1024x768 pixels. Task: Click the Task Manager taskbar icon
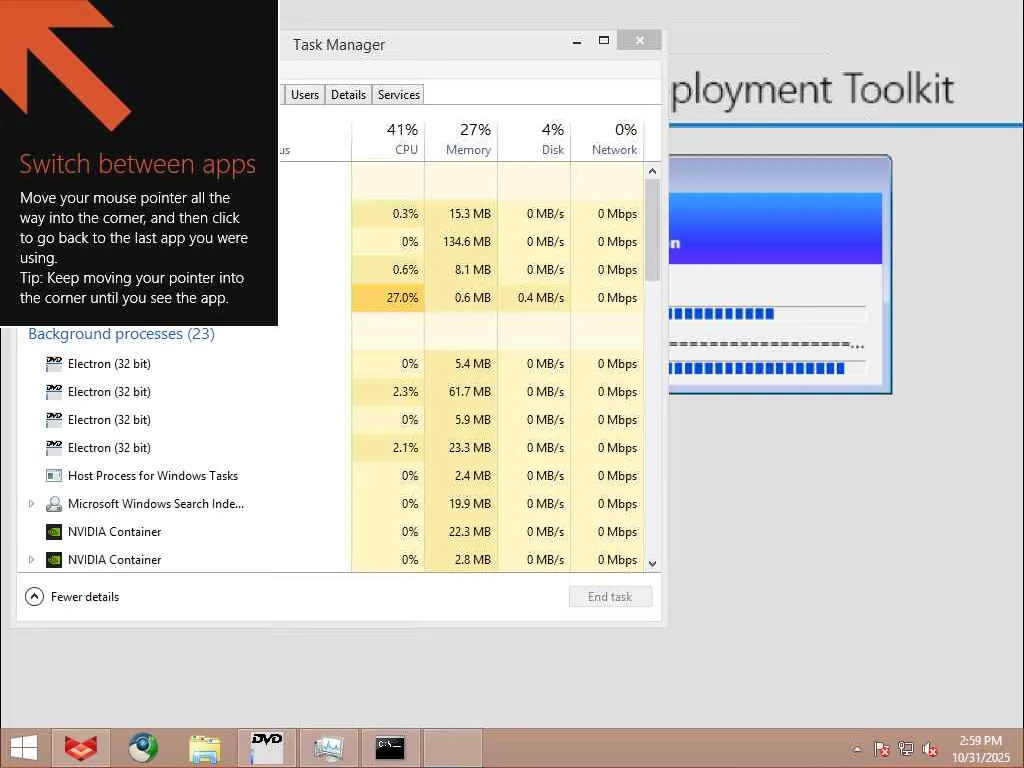point(328,748)
